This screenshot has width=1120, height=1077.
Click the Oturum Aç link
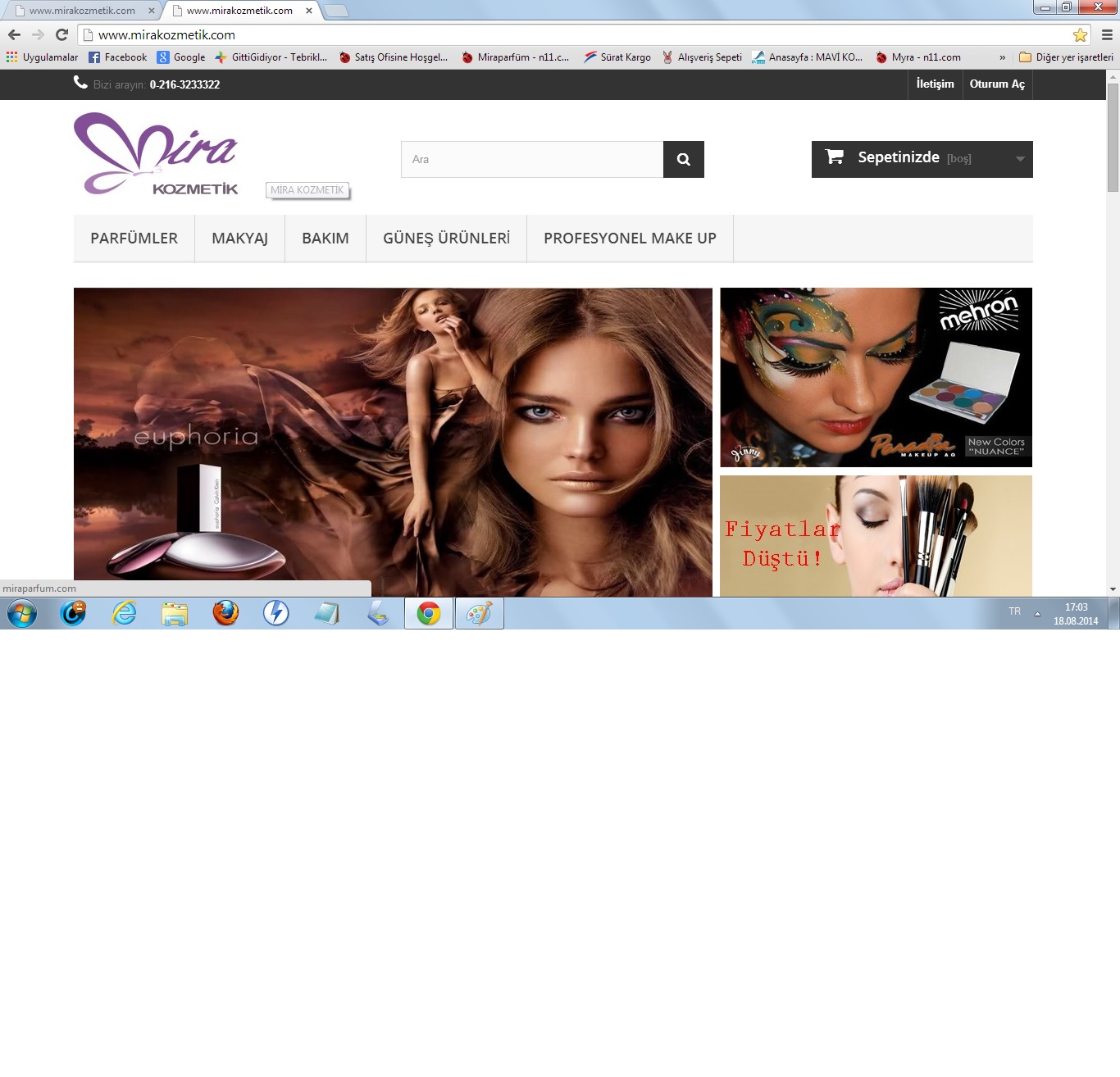997,84
